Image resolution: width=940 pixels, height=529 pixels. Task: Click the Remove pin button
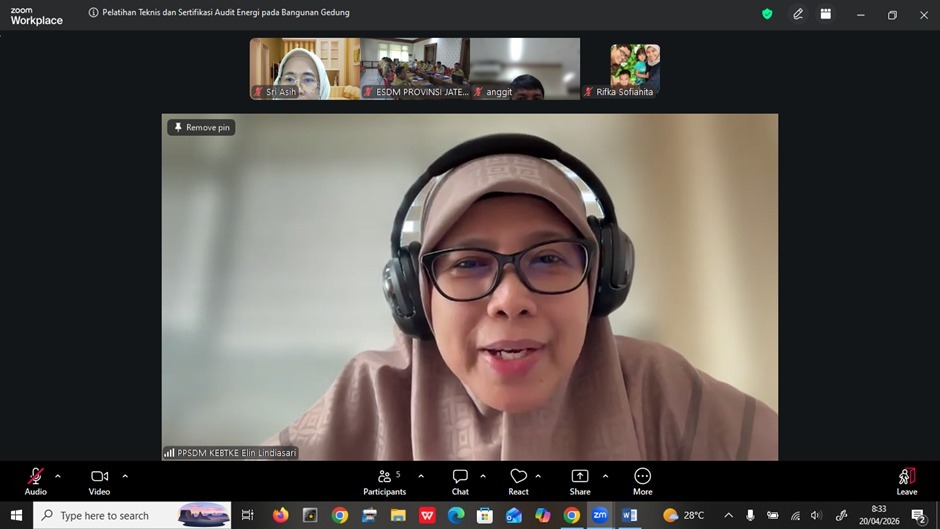pyautogui.click(x=201, y=128)
